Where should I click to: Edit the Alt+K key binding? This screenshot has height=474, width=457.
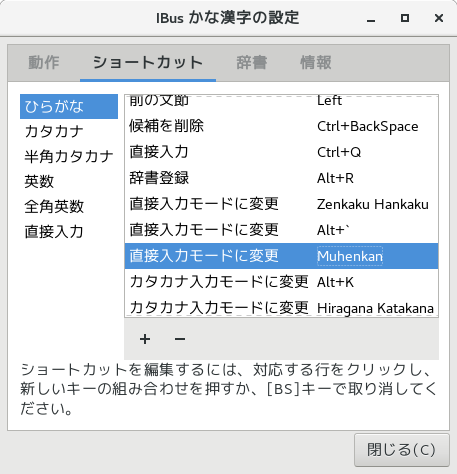335,282
